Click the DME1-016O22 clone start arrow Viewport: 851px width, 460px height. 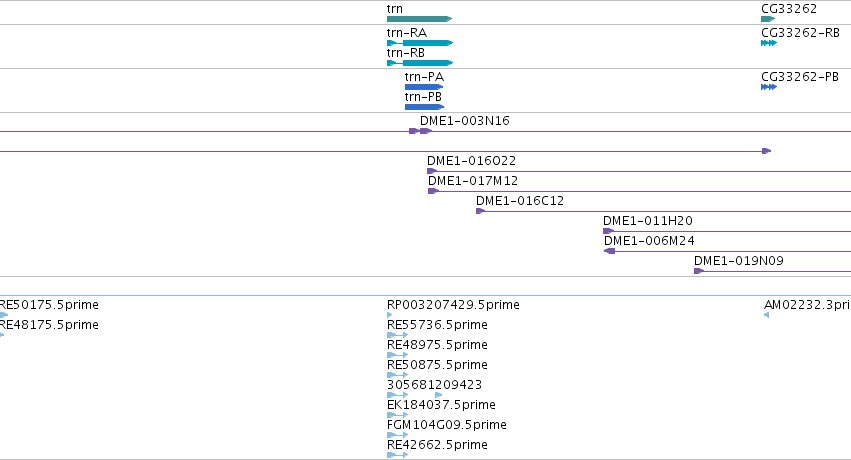coord(432,171)
